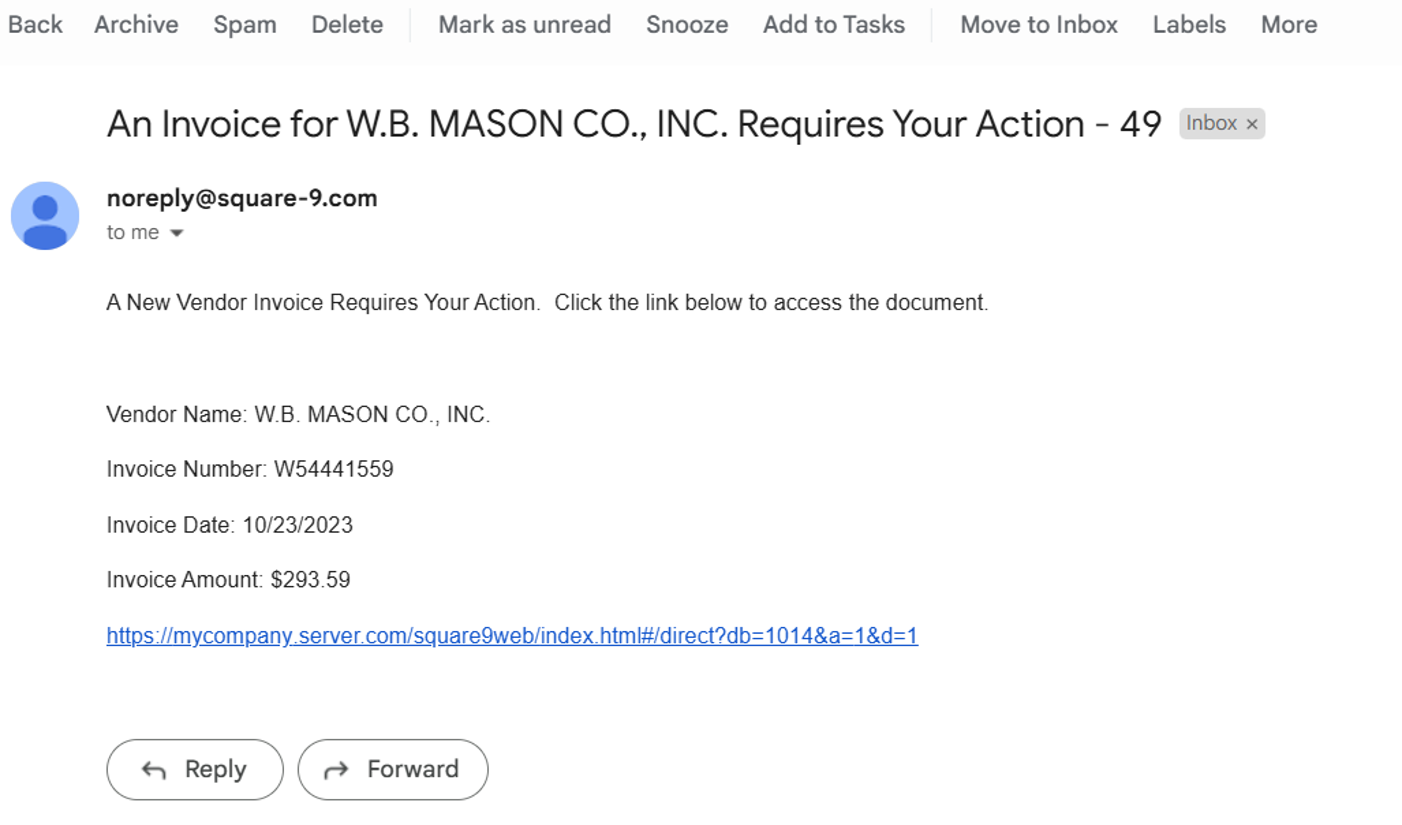
Task: Open the Labels menu
Action: 1189,25
